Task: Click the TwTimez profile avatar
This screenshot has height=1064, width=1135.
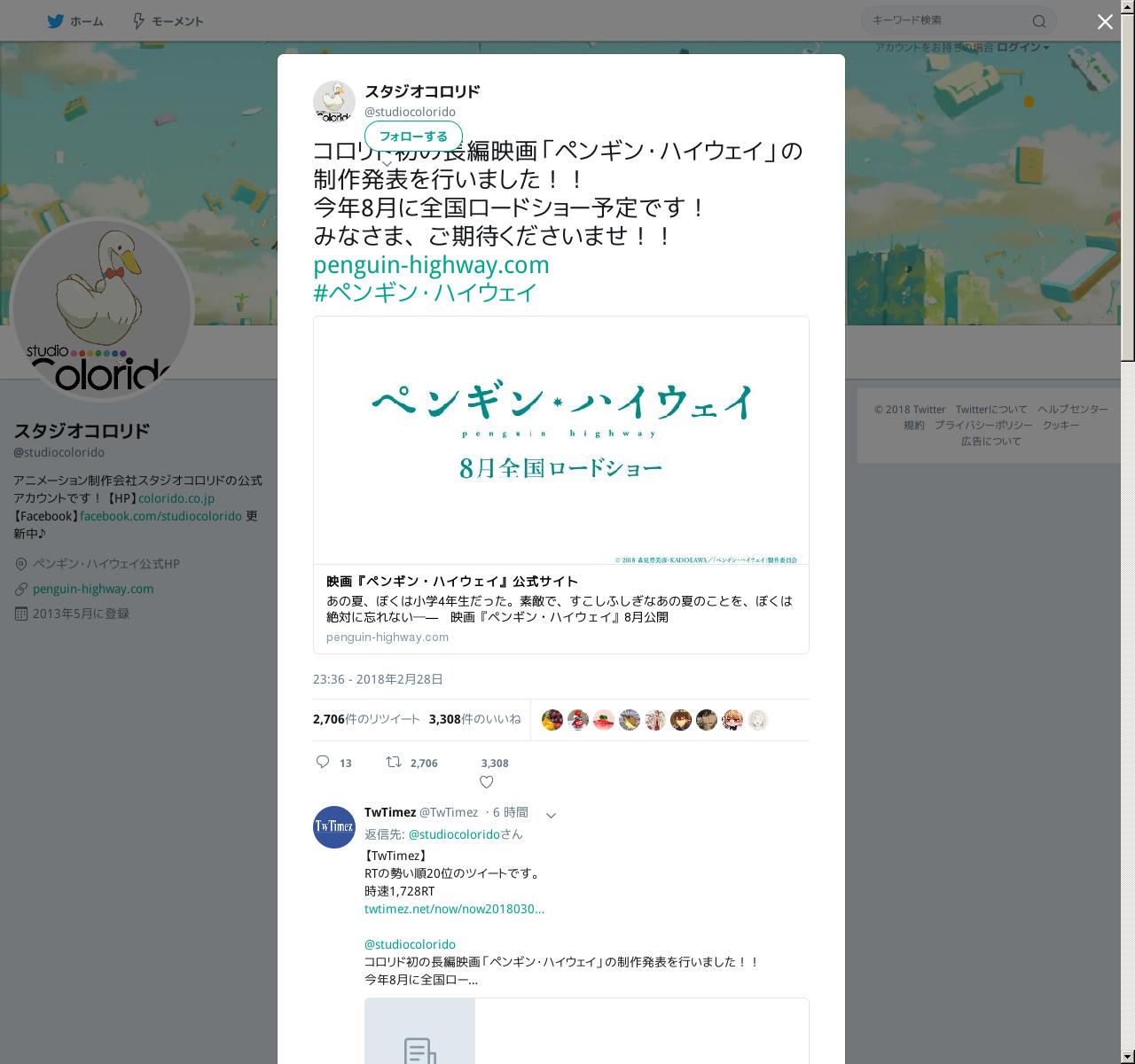Action: (x=334, y=827)
